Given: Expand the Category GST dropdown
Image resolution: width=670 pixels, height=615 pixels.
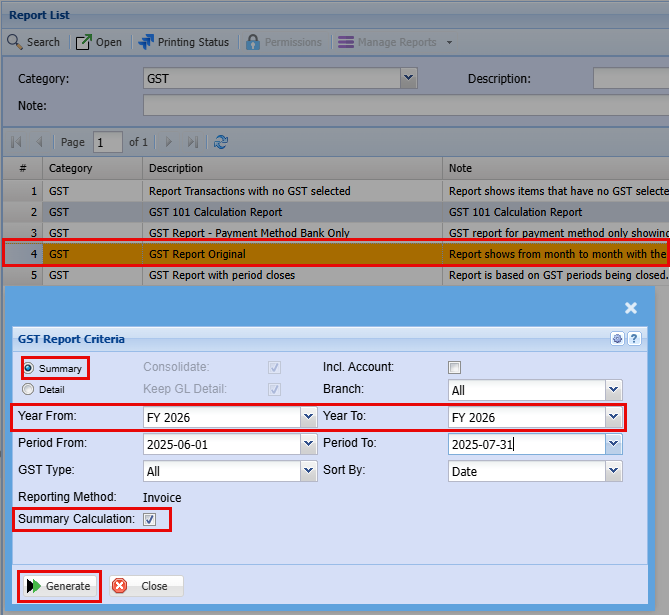Looking at the screenshot, I should point(408,78).
